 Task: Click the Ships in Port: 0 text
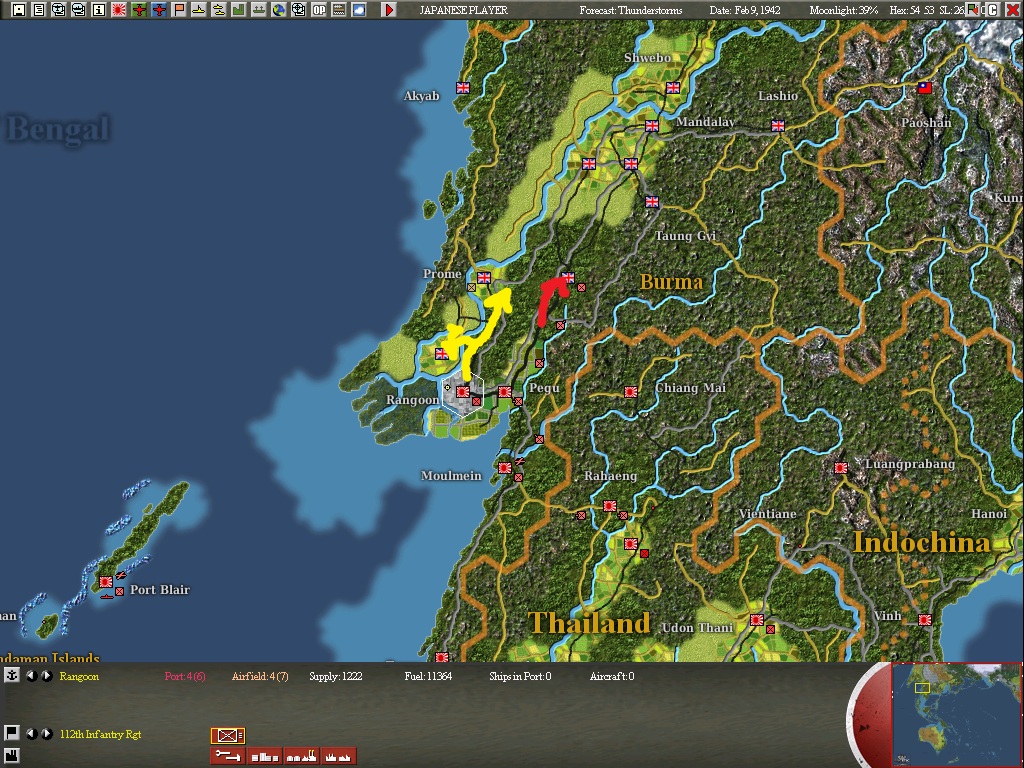[x=520, y=676]
